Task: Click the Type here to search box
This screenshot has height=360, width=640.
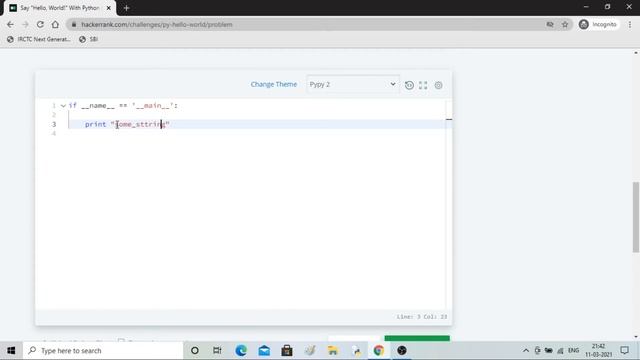Action: coord(103,351)
